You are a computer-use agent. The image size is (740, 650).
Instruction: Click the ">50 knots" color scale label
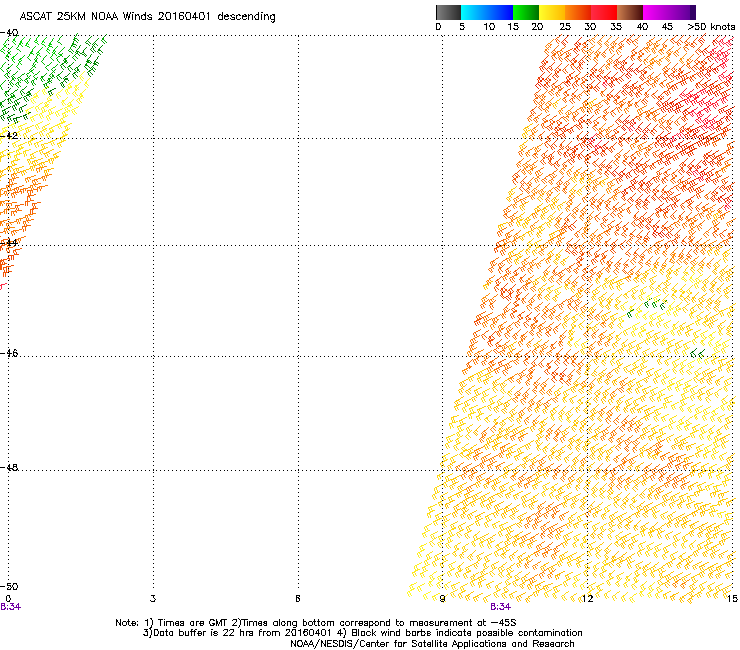coord(711,27)
